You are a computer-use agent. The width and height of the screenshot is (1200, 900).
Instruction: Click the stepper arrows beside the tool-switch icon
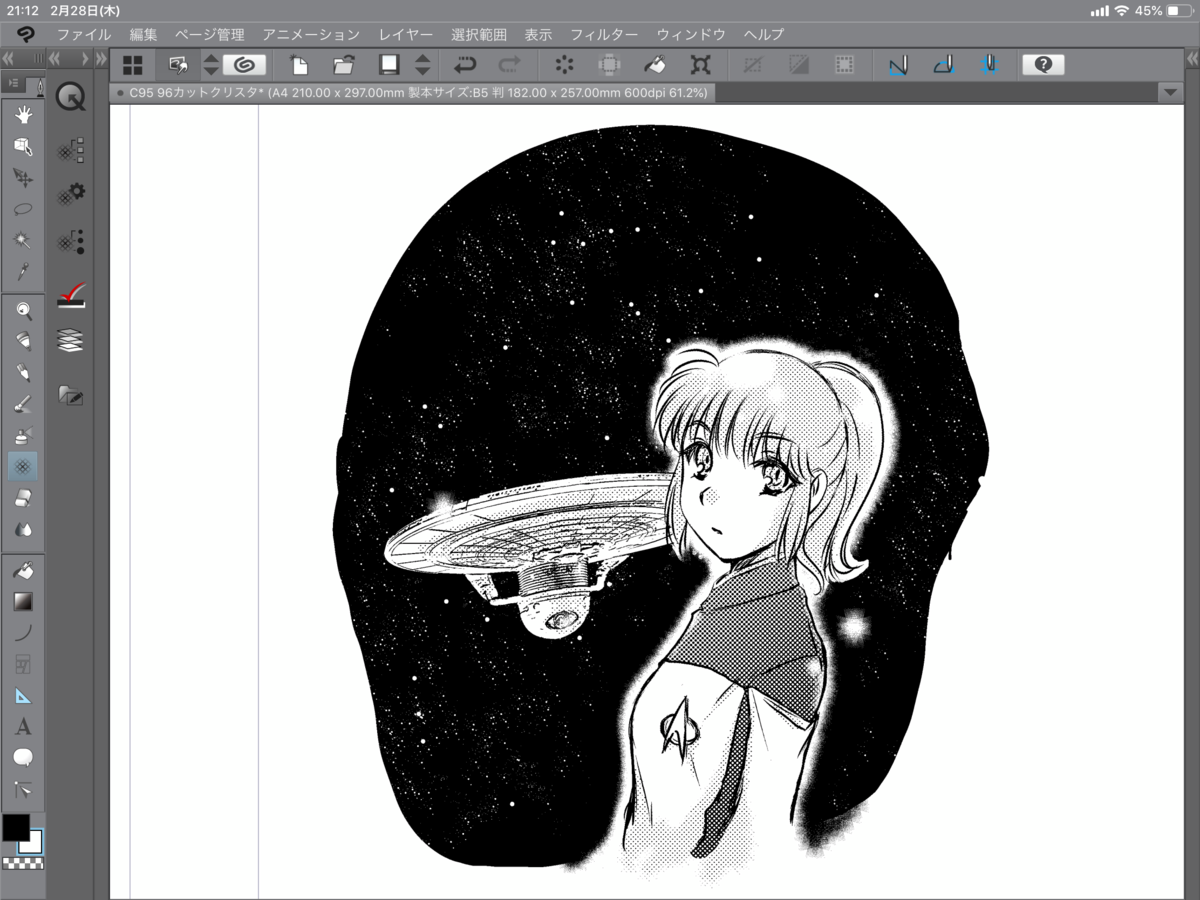[211, 65]
